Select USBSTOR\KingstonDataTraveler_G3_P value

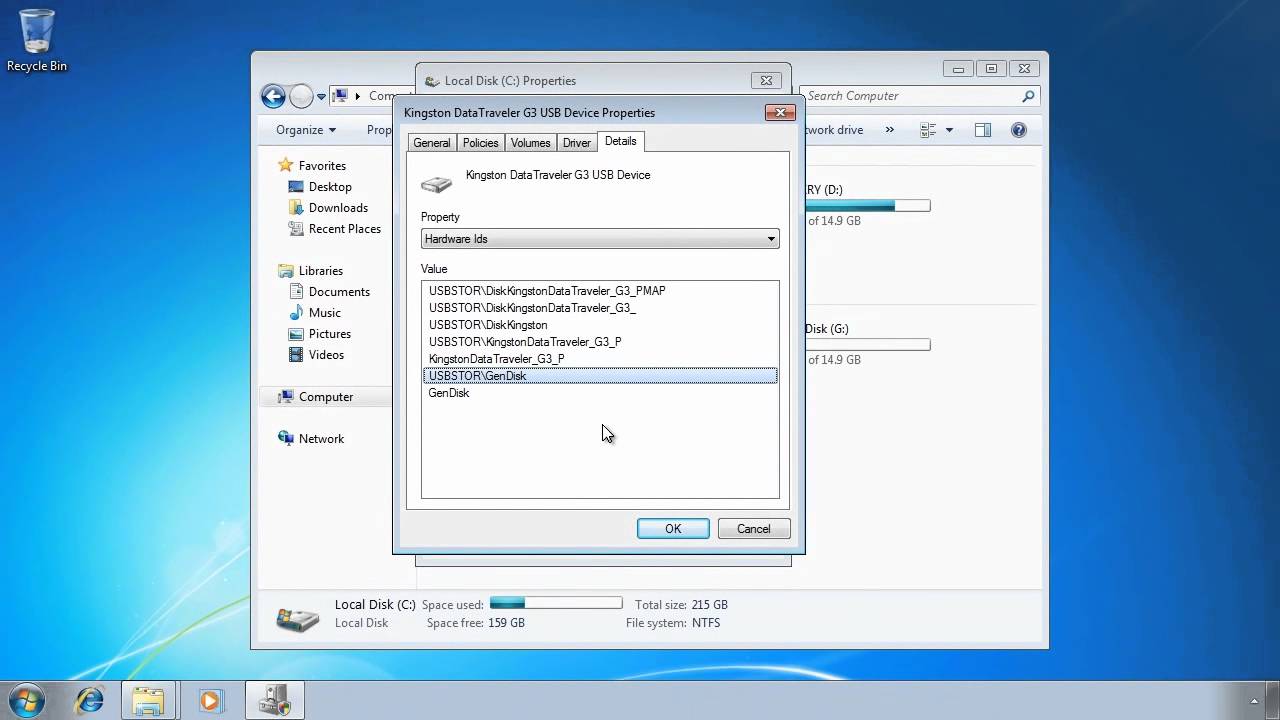click(x=600, y=342)
